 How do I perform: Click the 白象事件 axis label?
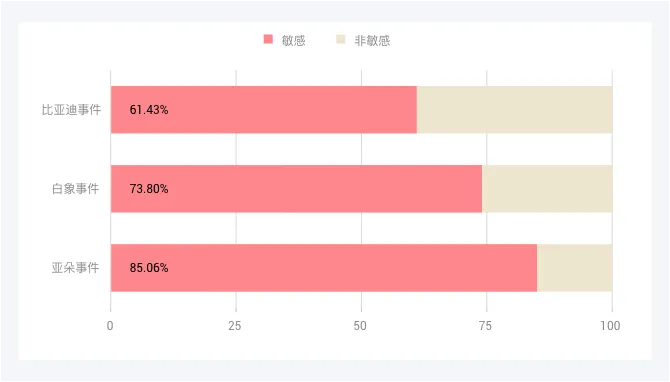pyautogui.click(x=76, y=189)
